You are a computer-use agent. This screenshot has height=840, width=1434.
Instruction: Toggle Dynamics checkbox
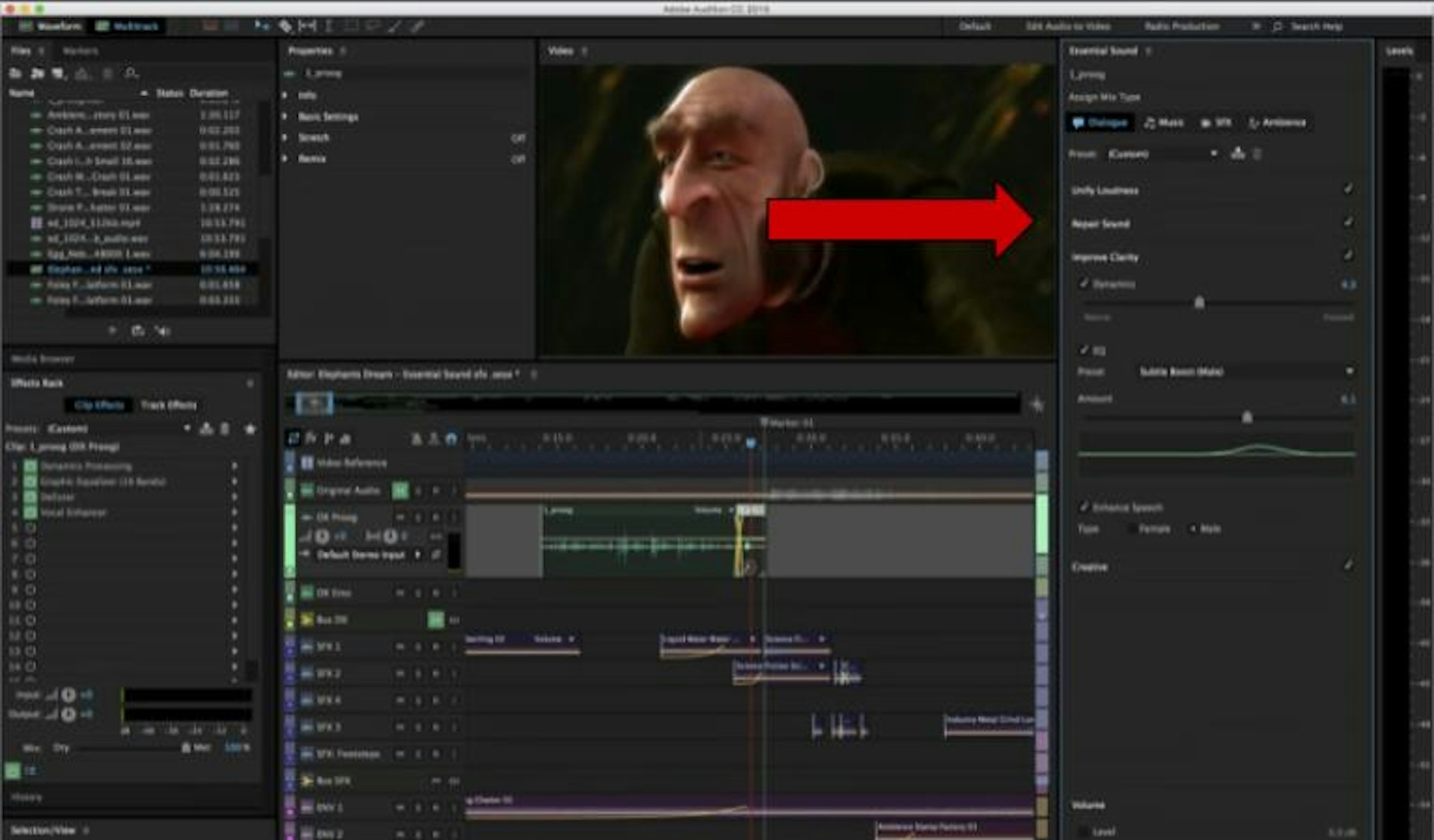click(x=1084, y=284)
